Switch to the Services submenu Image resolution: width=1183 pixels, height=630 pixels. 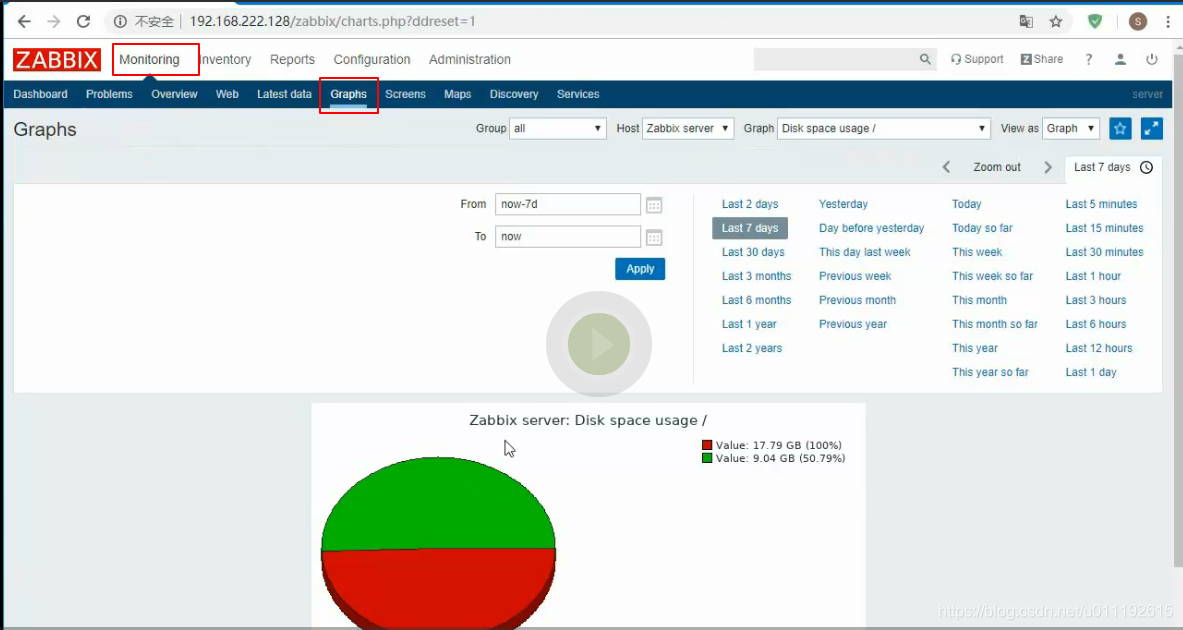pyautogui.click(x=578, y=94)
